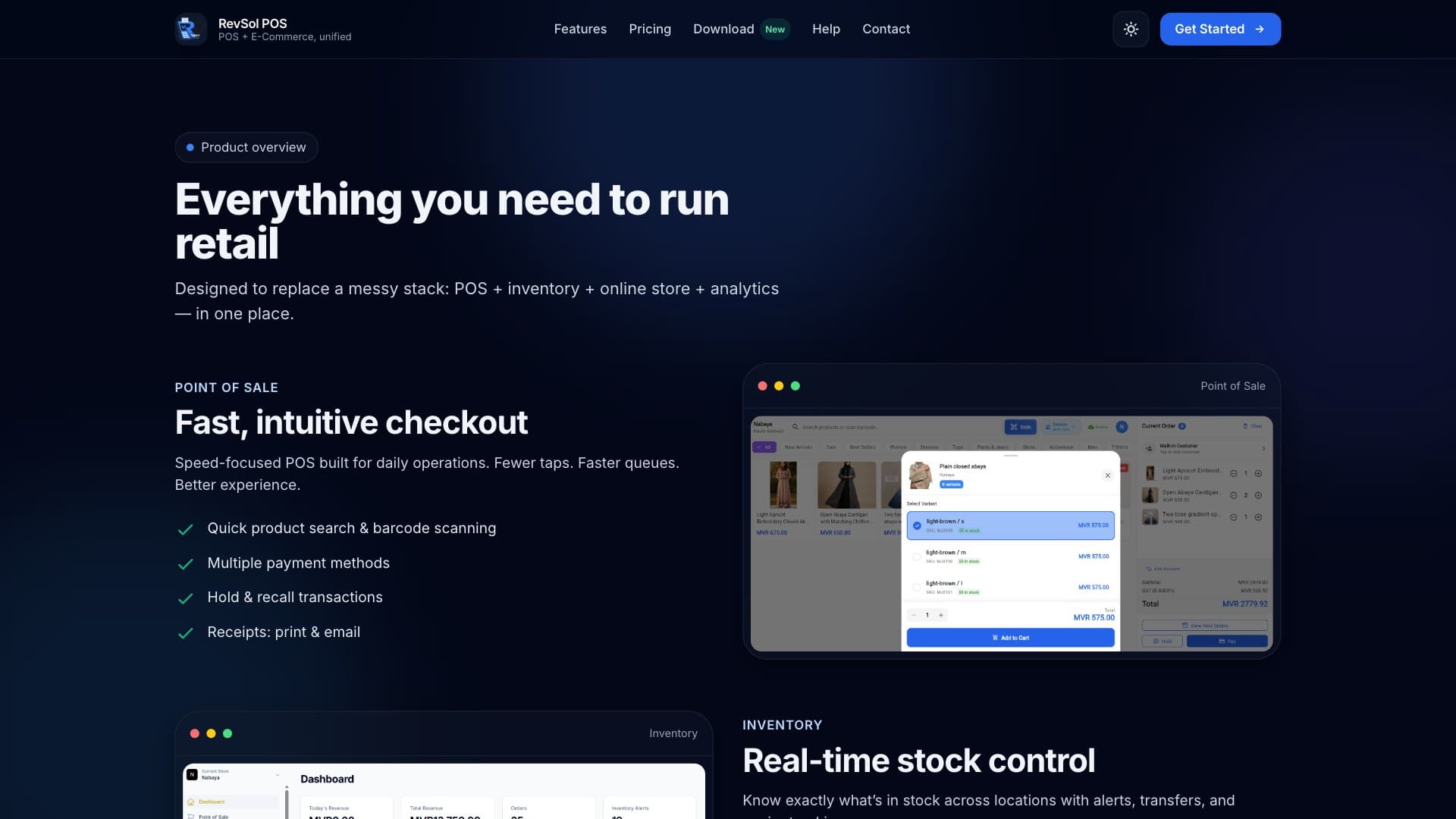
Task: Click the Get Started button
Action: point(1220,29)
